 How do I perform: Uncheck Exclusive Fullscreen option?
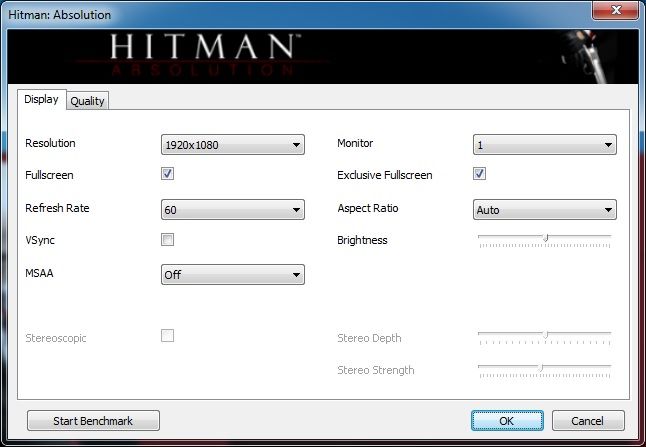(x=480, y=174)
